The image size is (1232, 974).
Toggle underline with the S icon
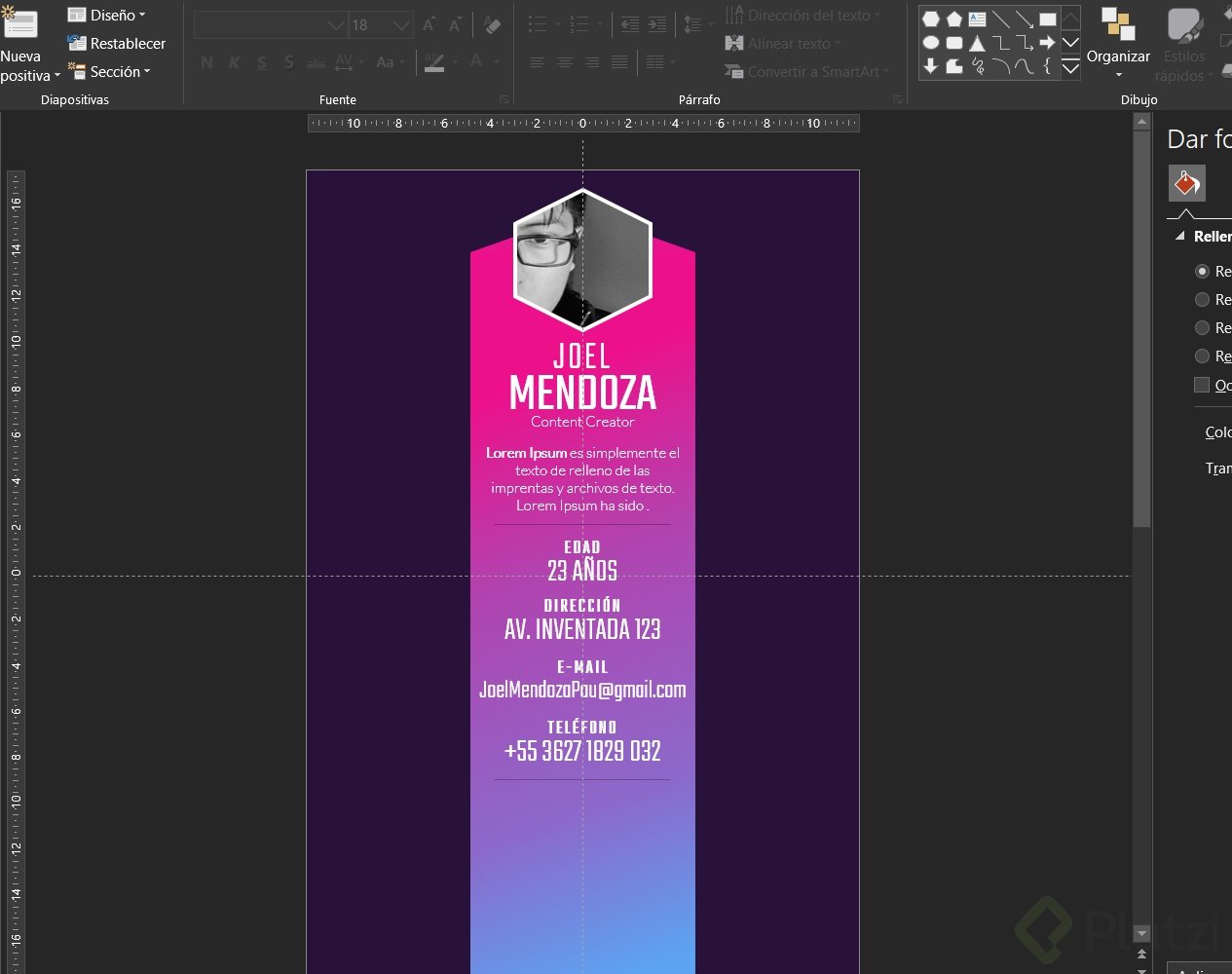tap(262, 63)
